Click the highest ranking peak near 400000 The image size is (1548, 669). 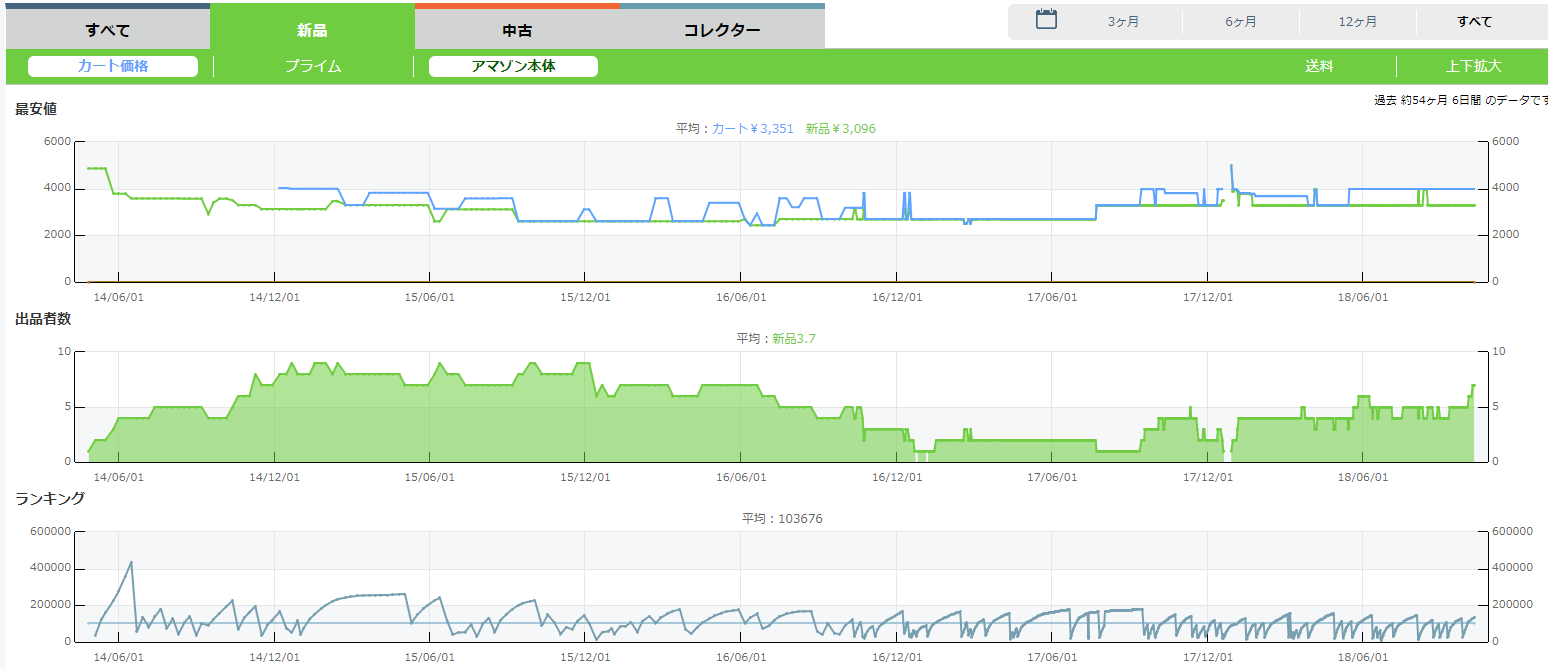pos(131,562)
